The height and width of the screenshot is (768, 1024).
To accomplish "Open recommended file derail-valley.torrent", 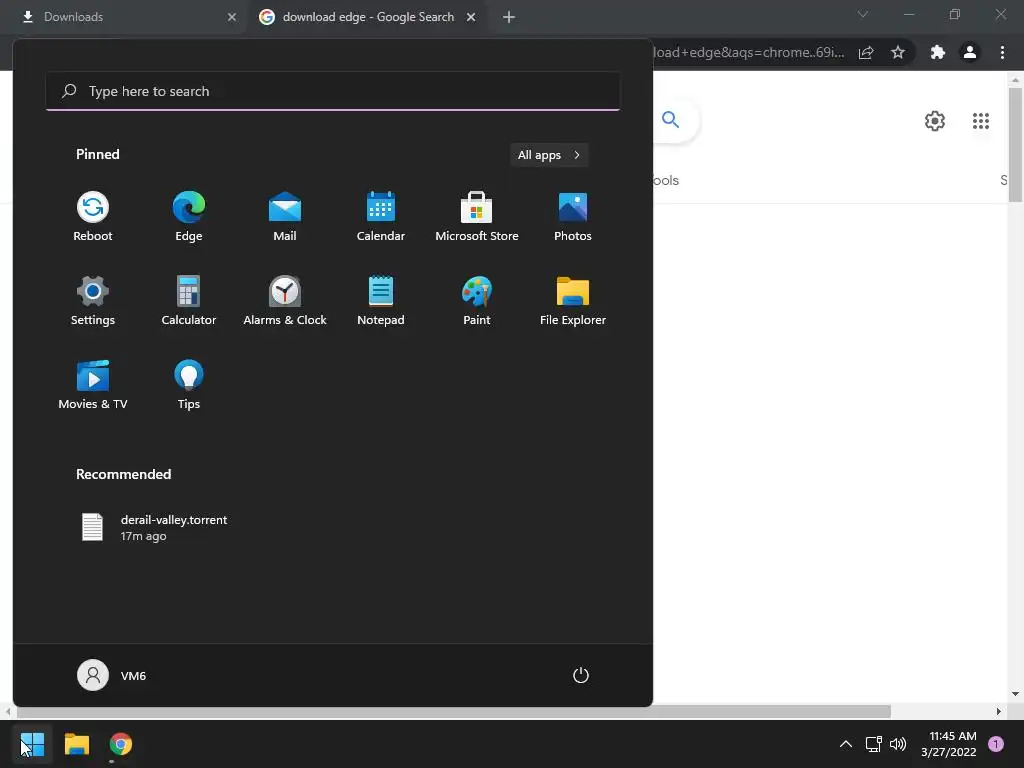I will pyautogui.click(x=154, y=528).
